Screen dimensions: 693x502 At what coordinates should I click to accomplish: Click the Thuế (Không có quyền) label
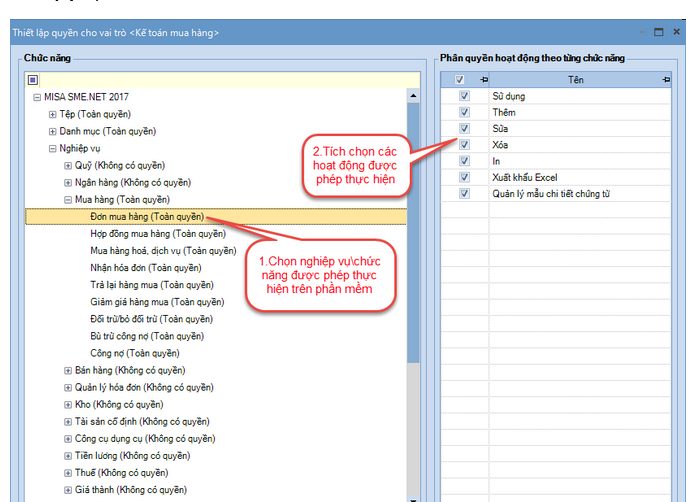pyautogui.click(x=122, y=473)
